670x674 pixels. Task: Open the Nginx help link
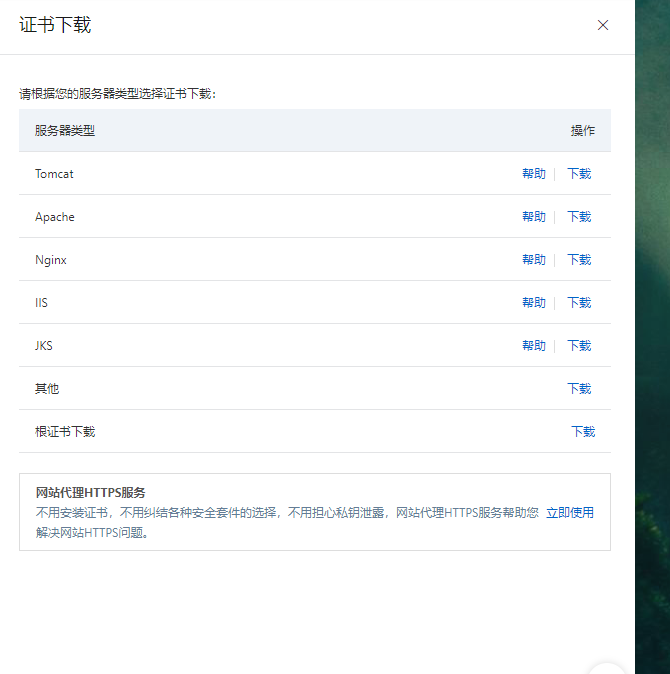[534, 260]
